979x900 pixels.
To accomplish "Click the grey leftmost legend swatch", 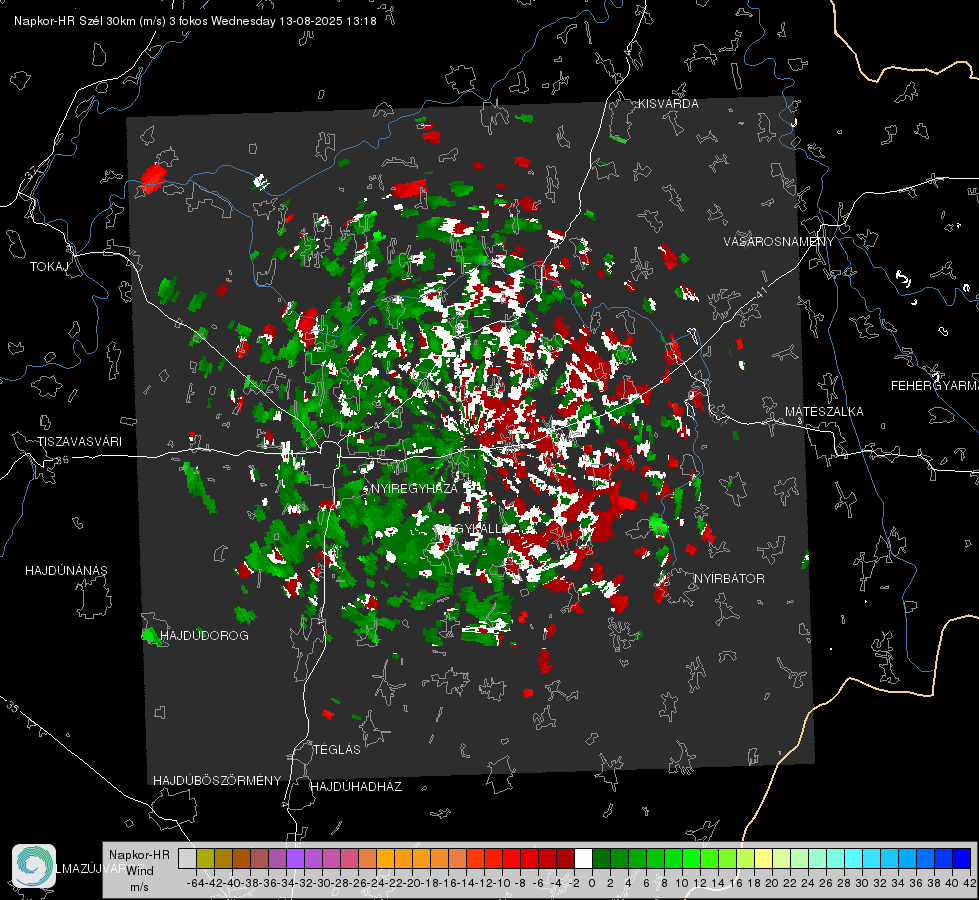I will click(x=187, y=859).
